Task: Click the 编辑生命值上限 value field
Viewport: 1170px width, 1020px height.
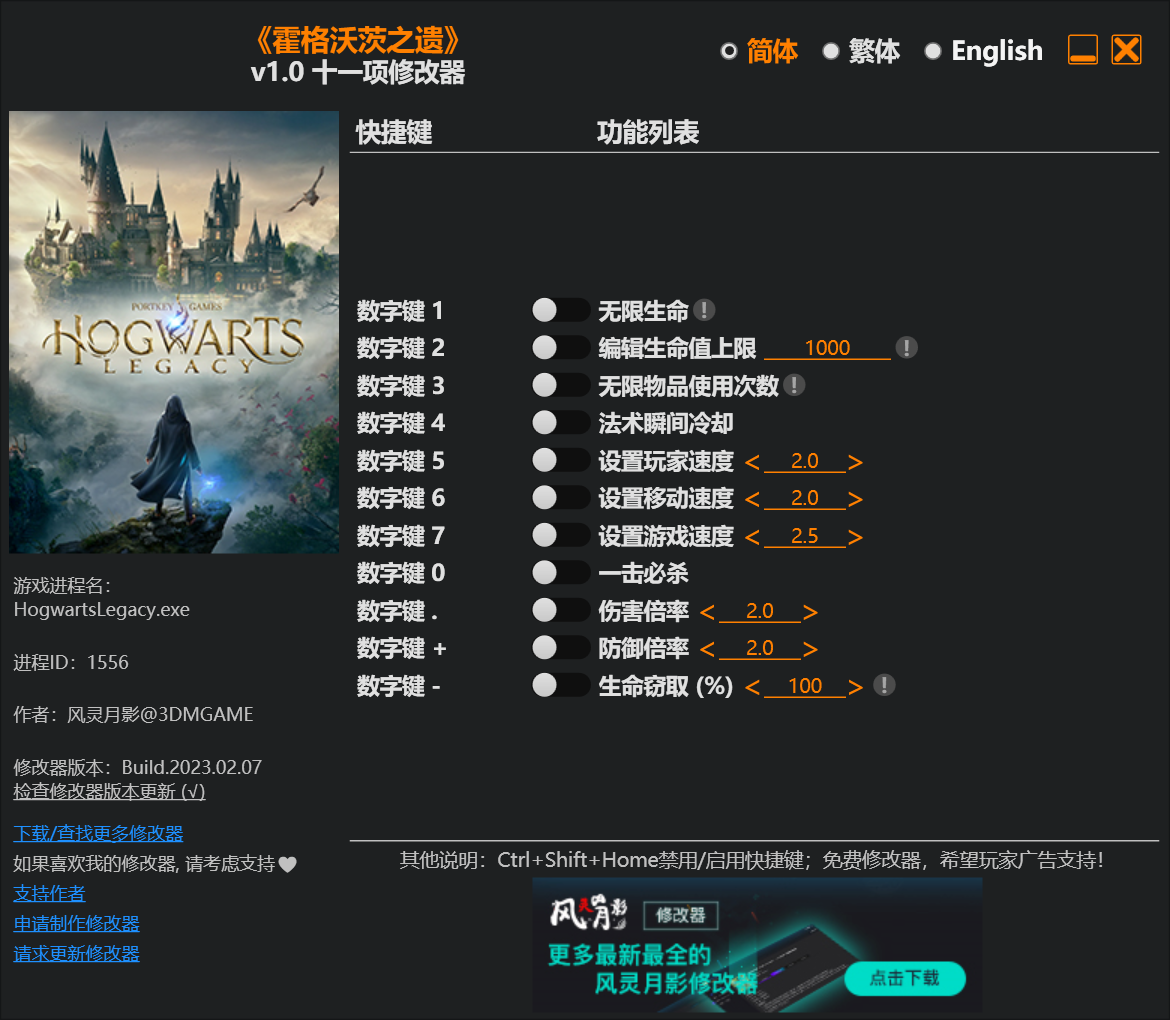Action: 827,348
